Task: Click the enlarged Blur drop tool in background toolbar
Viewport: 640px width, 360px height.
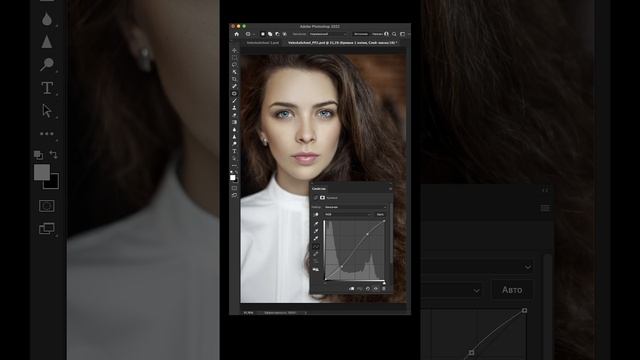Action: tap(47, 19)
